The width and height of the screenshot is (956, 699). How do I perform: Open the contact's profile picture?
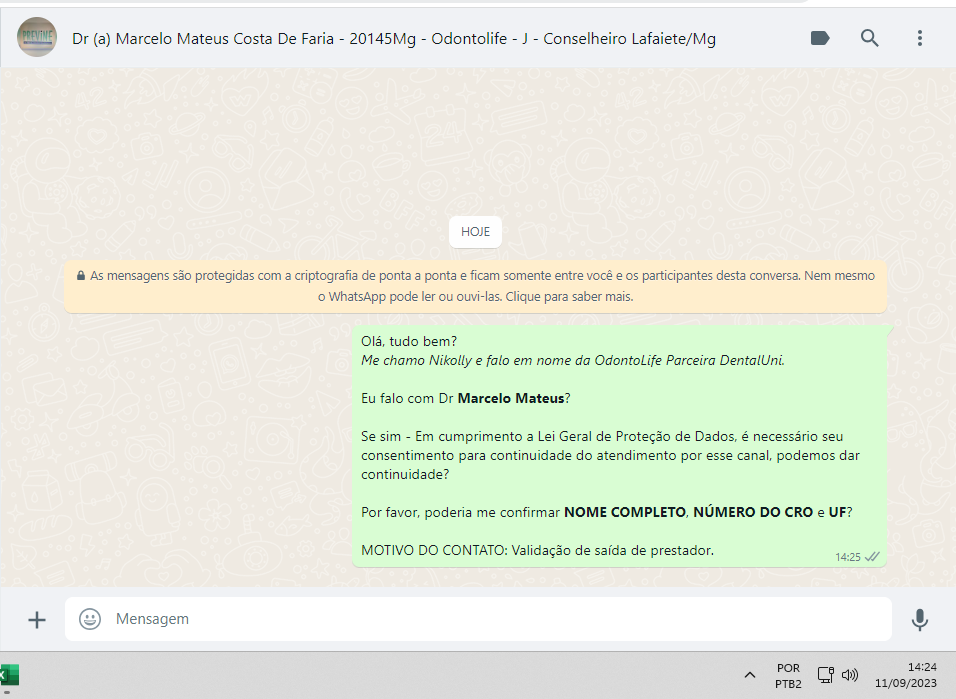[37, 37]
